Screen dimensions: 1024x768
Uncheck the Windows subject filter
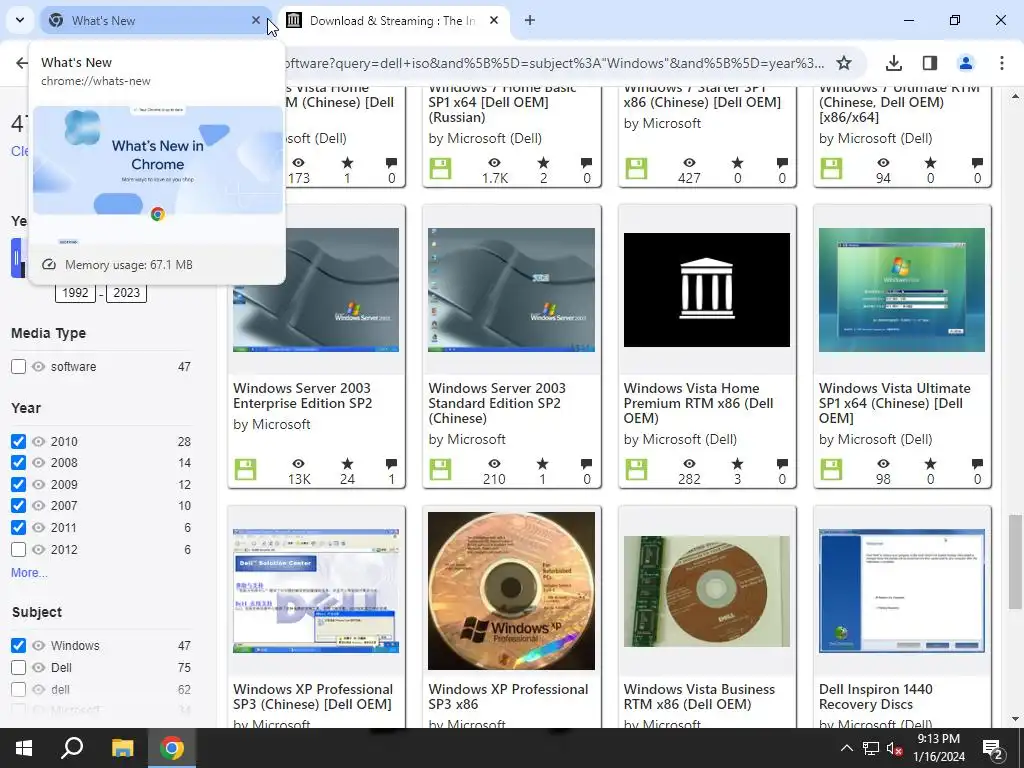pyautogui.click(x=18, y=645)
